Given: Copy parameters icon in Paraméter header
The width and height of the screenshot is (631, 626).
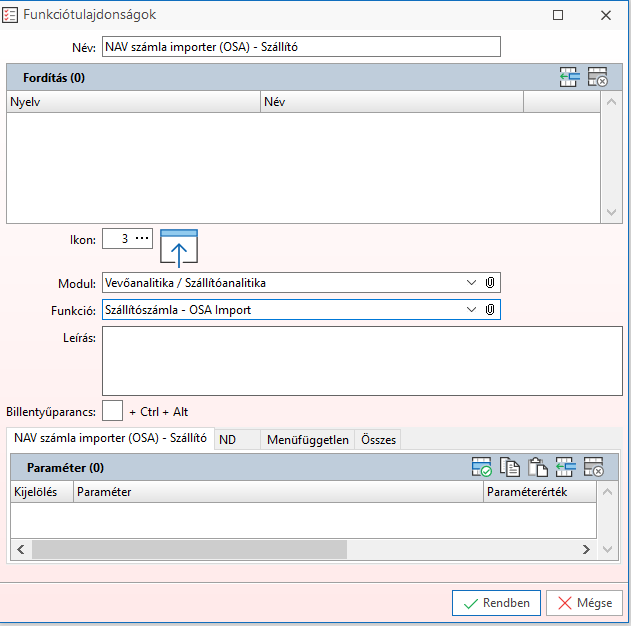Looking at the screenshot, I should (509, 467).
